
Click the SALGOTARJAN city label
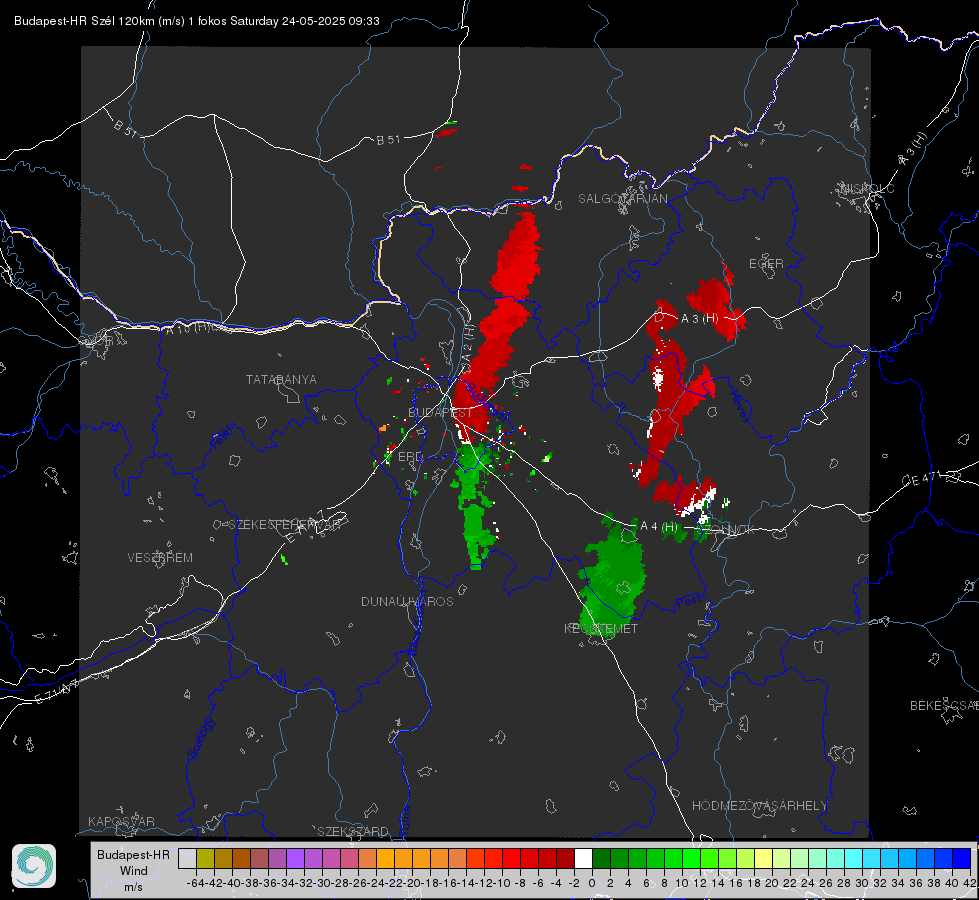click(x=622, y=199)
